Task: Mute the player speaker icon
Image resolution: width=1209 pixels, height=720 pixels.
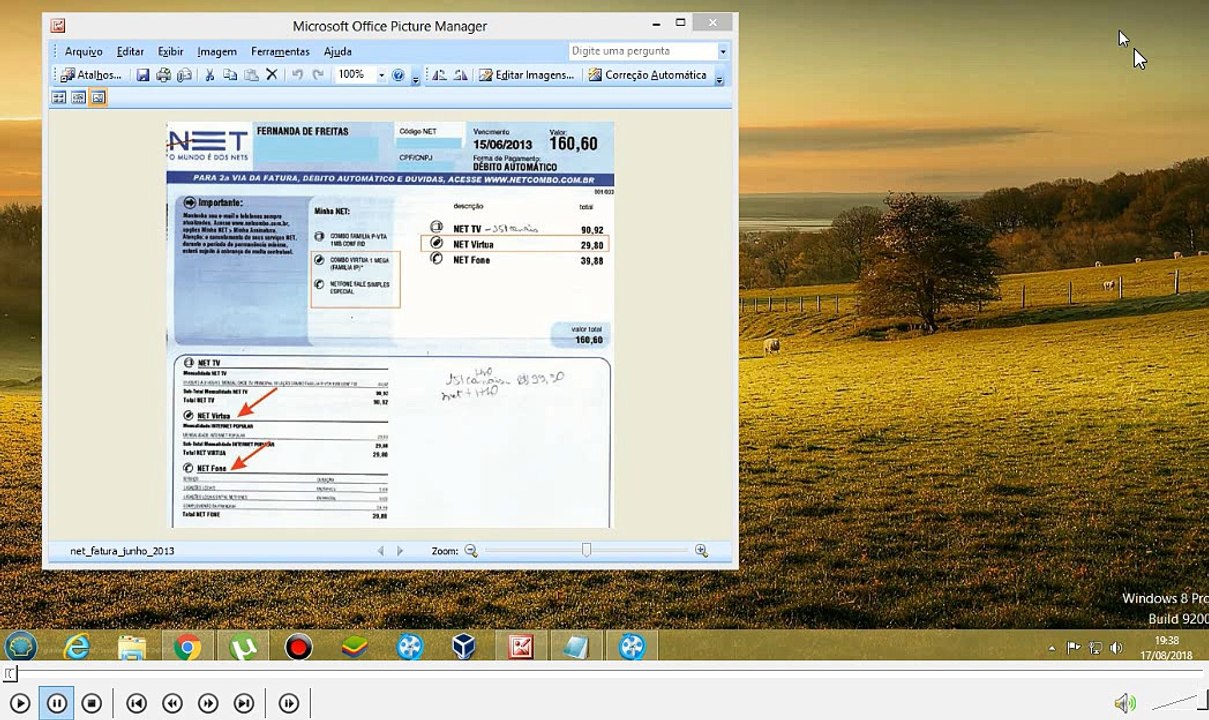Action: coord(1125,703)
